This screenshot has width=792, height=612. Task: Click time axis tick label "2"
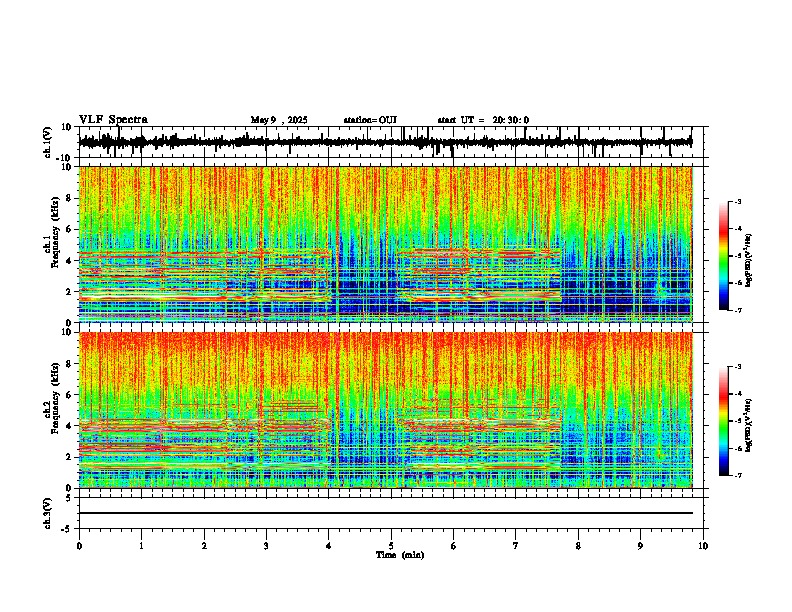pos(204,546)
